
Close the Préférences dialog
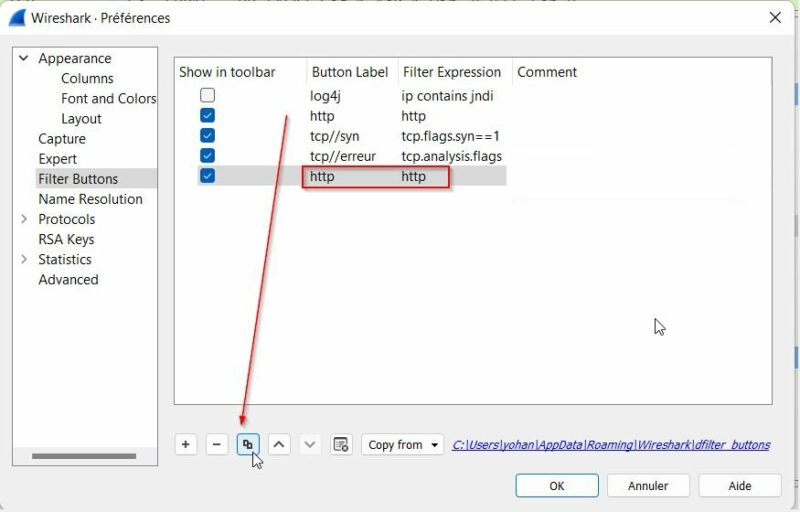click(x=775, y=18)
